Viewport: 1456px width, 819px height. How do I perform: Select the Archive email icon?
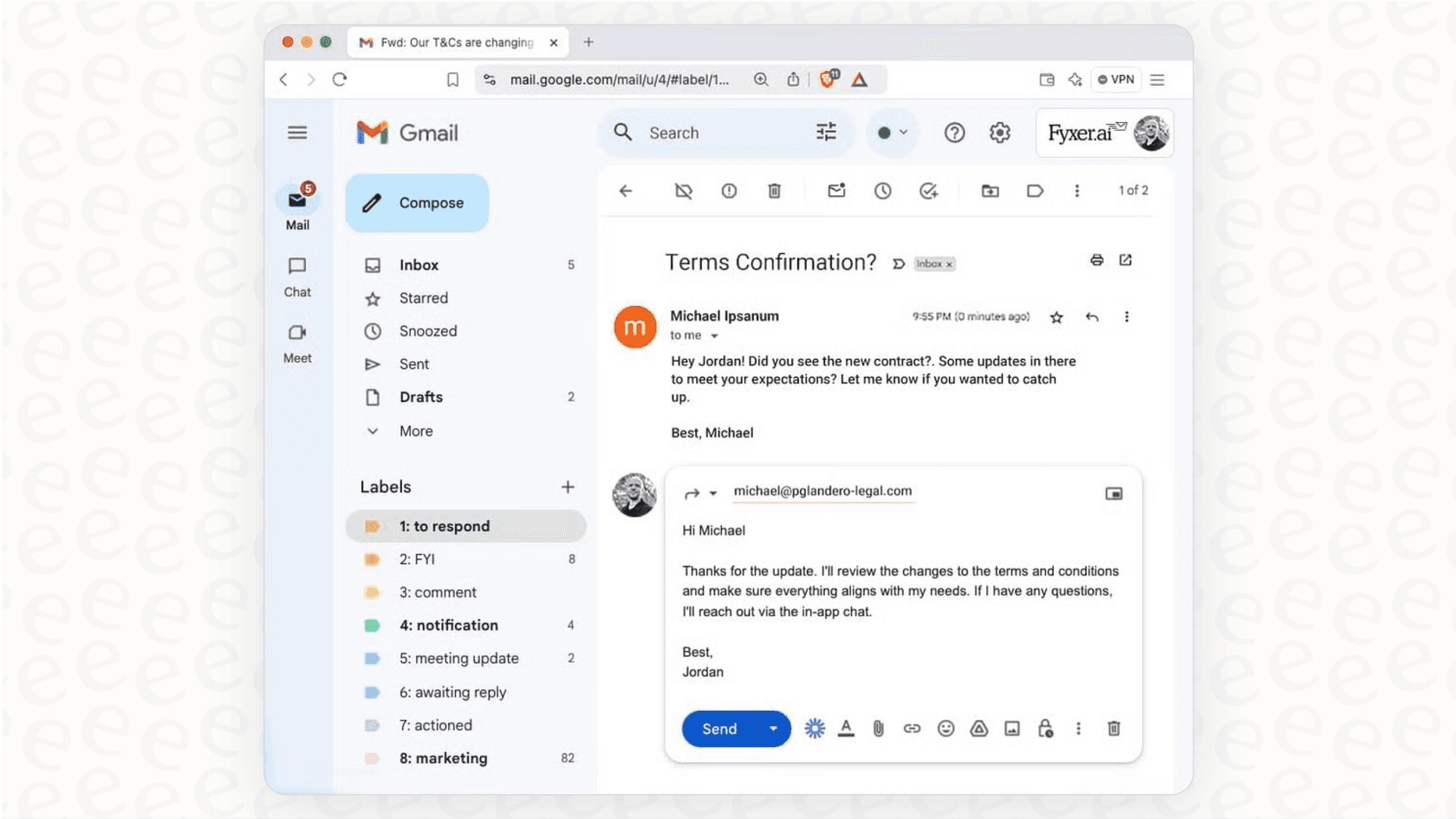tap(683, 191)
